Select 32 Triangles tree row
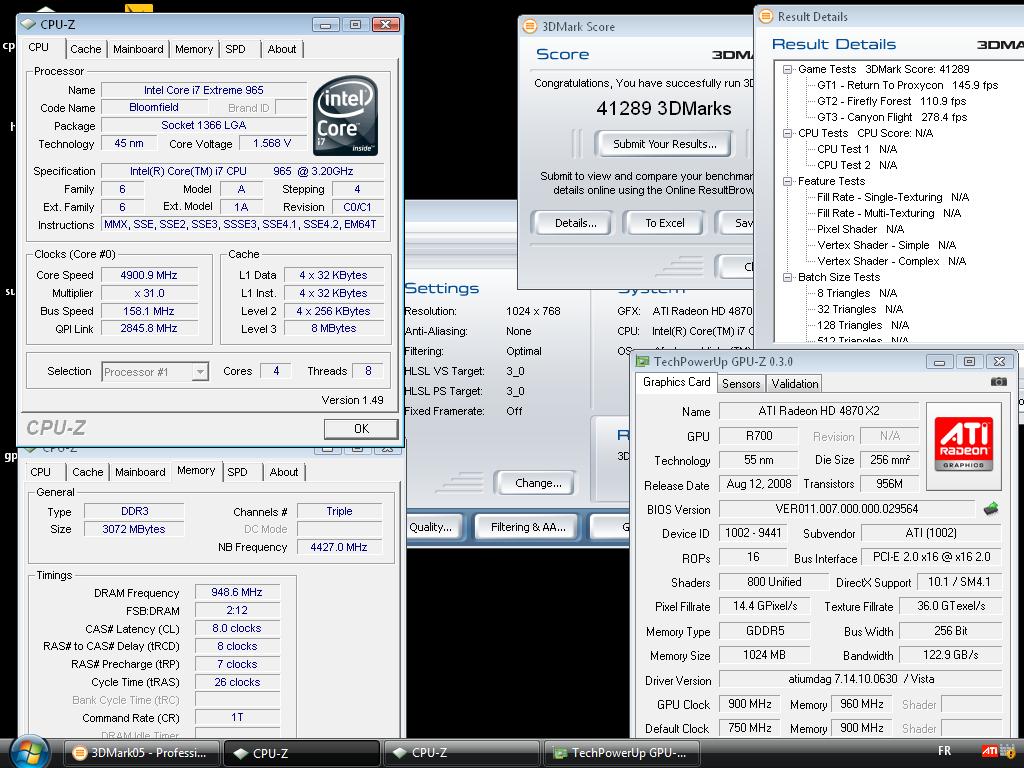This screenshot has height=768, width=1024. click(860, 310)
